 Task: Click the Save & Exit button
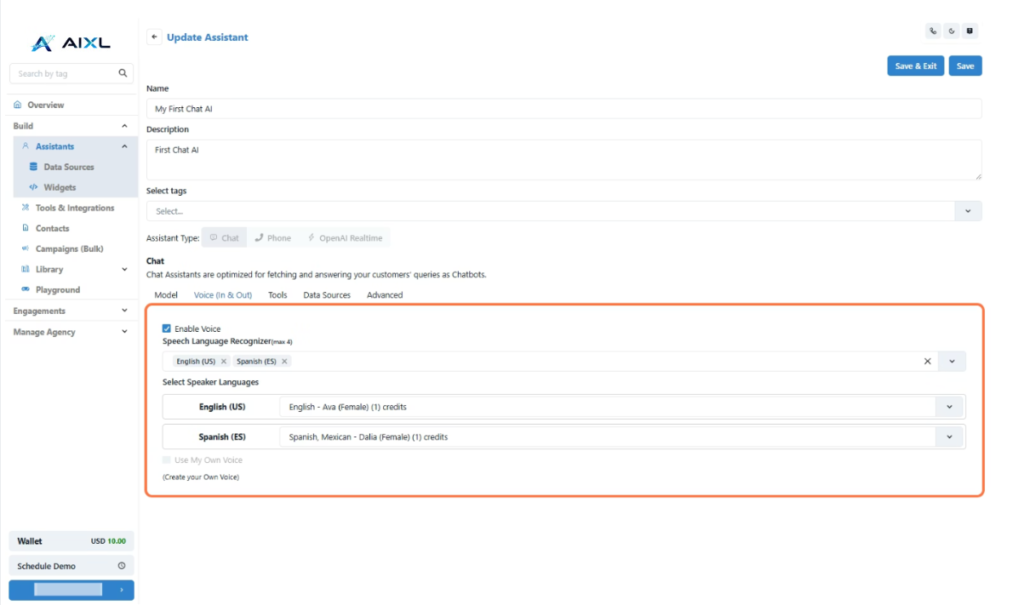(915, 66)
